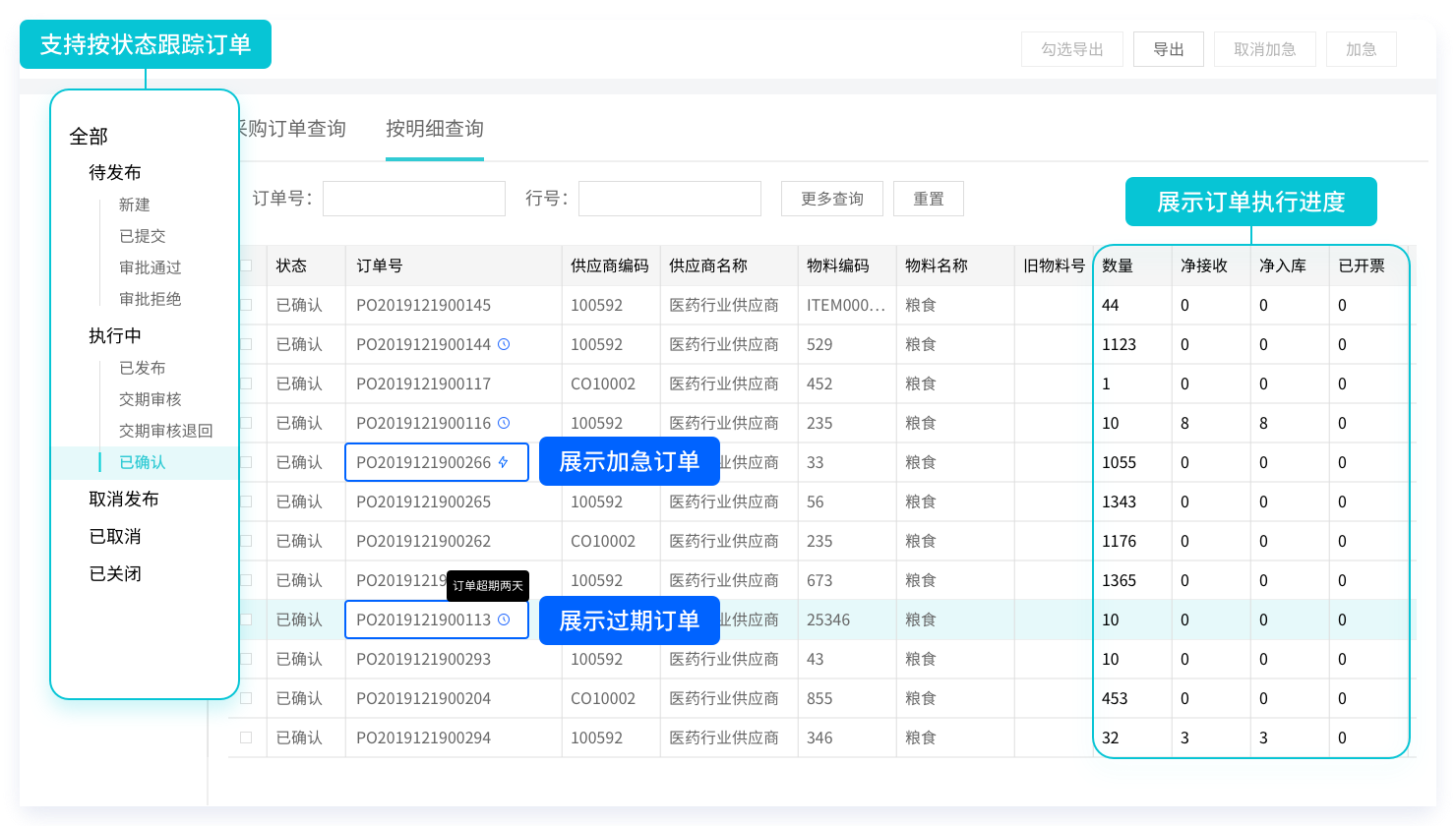Click the 订单号 input field
This screenshot has height=826, width=1456.
[413, 199]
